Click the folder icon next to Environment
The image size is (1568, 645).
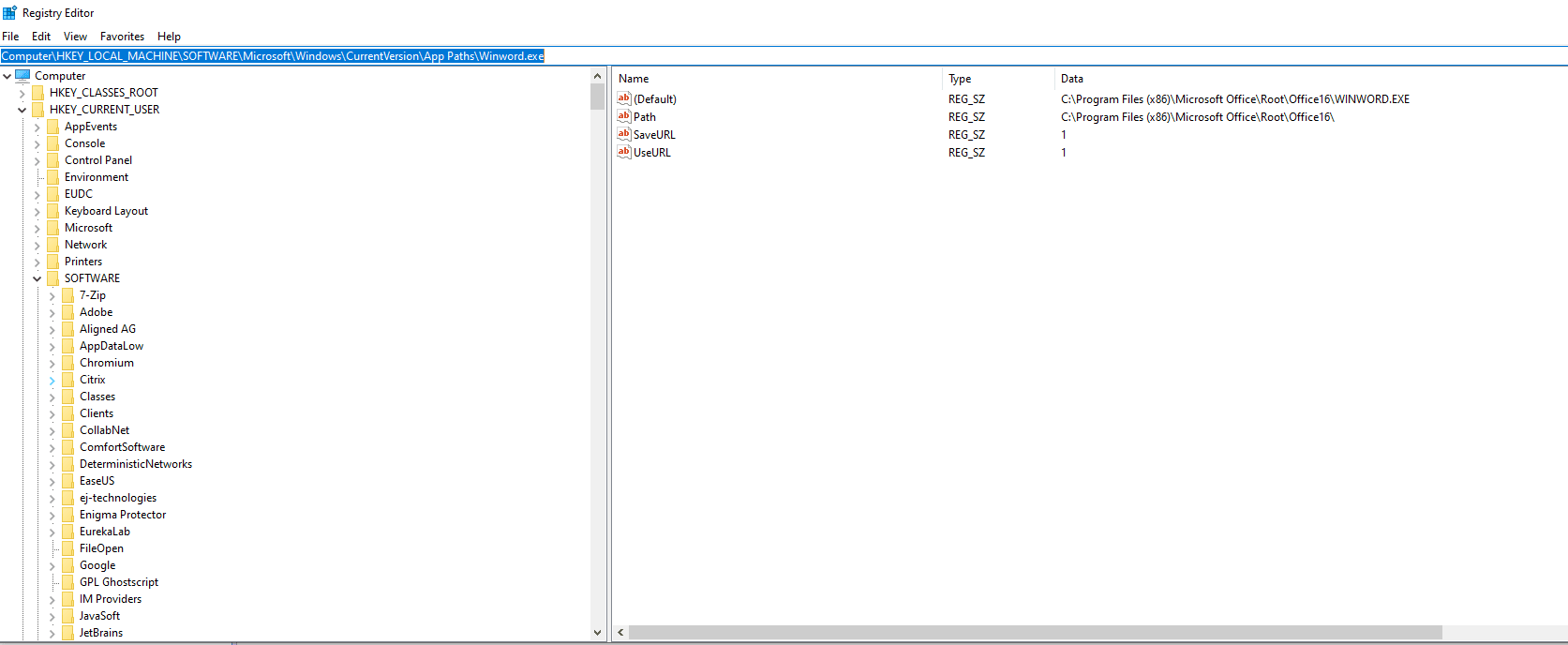pos(52,177)
